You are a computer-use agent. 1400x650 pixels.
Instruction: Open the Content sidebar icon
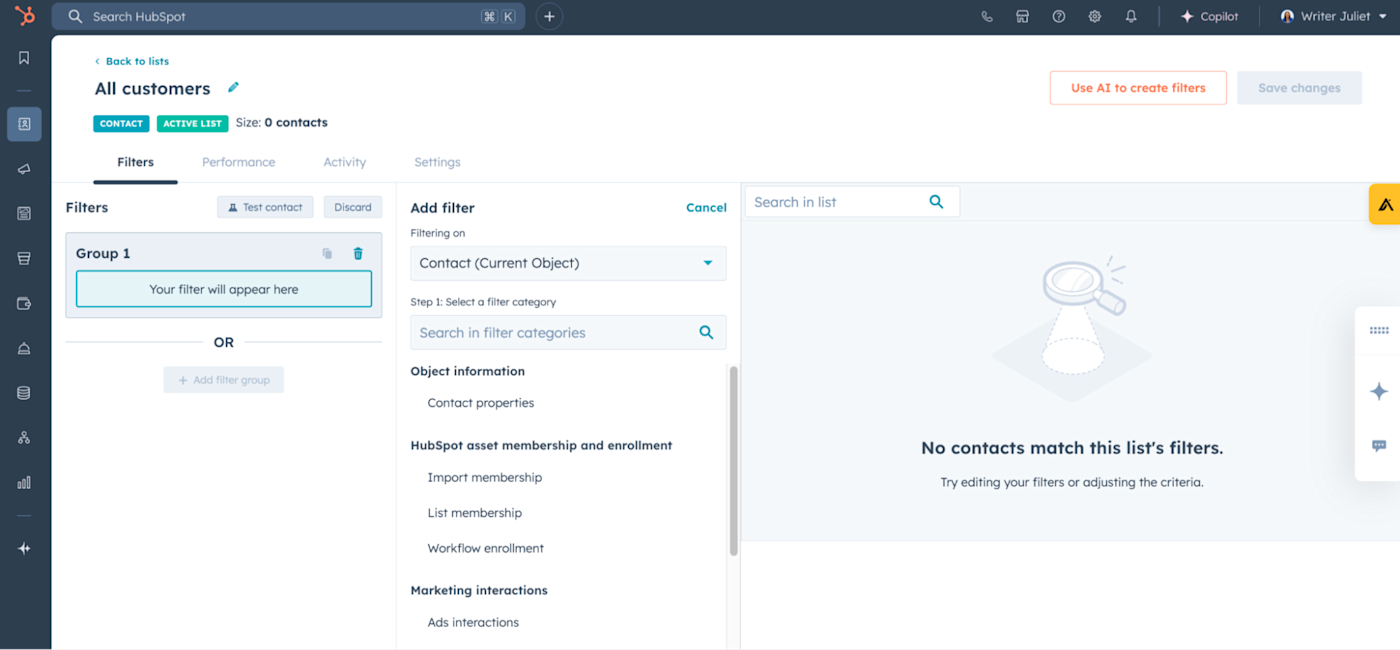24,213
